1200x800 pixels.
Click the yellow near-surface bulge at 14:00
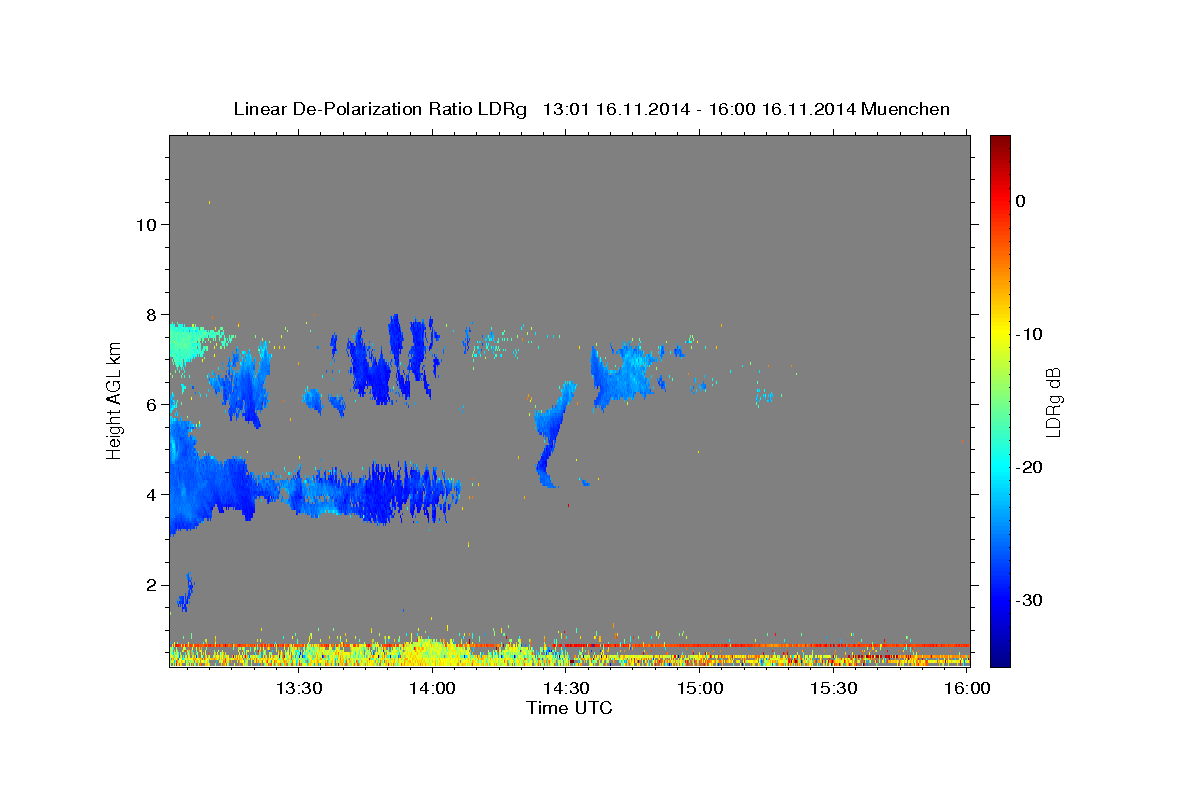click(x=428, y=650)
